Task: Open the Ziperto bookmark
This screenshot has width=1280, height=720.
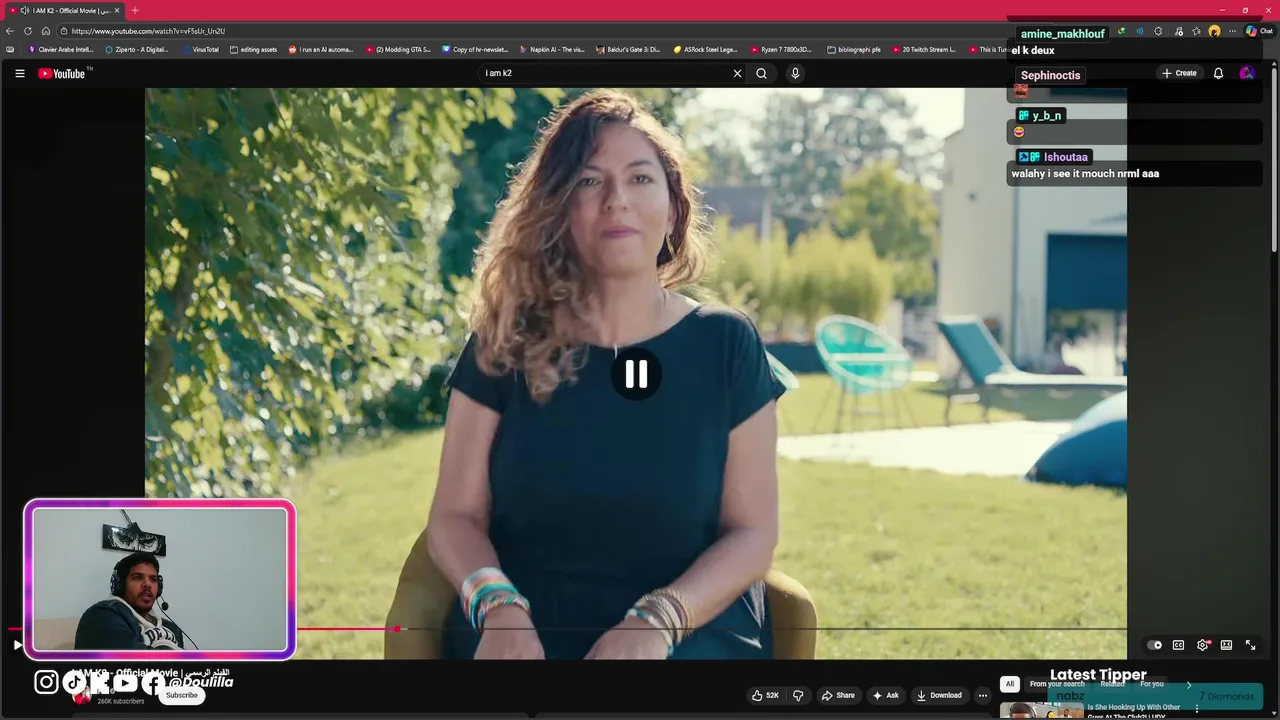Action: coord(137,49)
